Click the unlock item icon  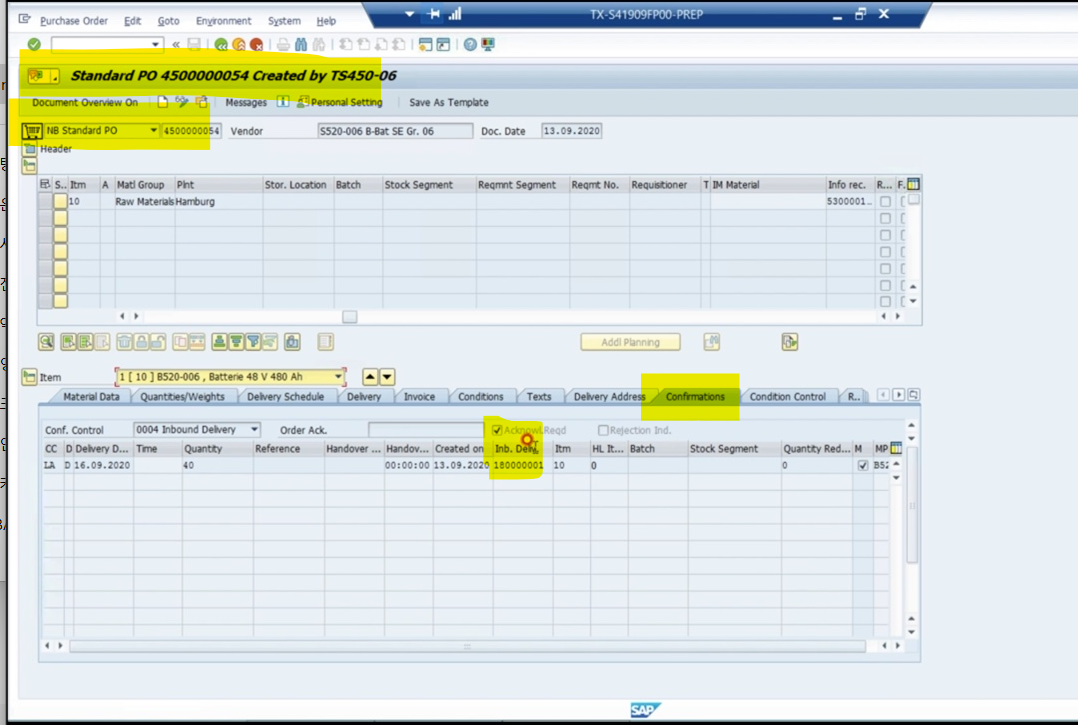tap(157, 342)
